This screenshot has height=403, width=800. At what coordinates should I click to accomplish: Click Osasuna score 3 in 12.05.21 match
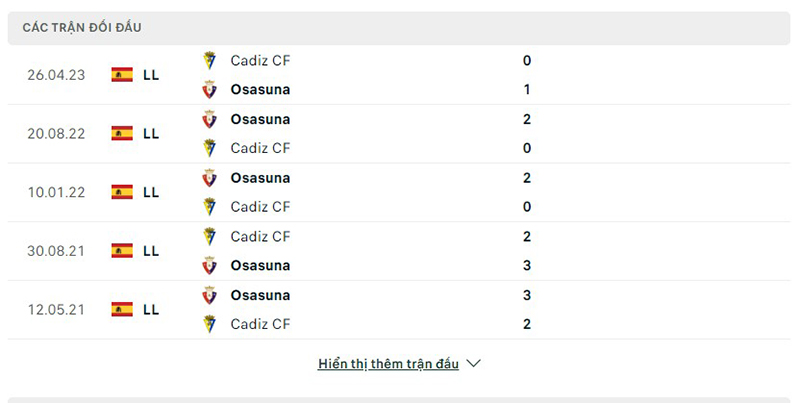pos(527,295)
